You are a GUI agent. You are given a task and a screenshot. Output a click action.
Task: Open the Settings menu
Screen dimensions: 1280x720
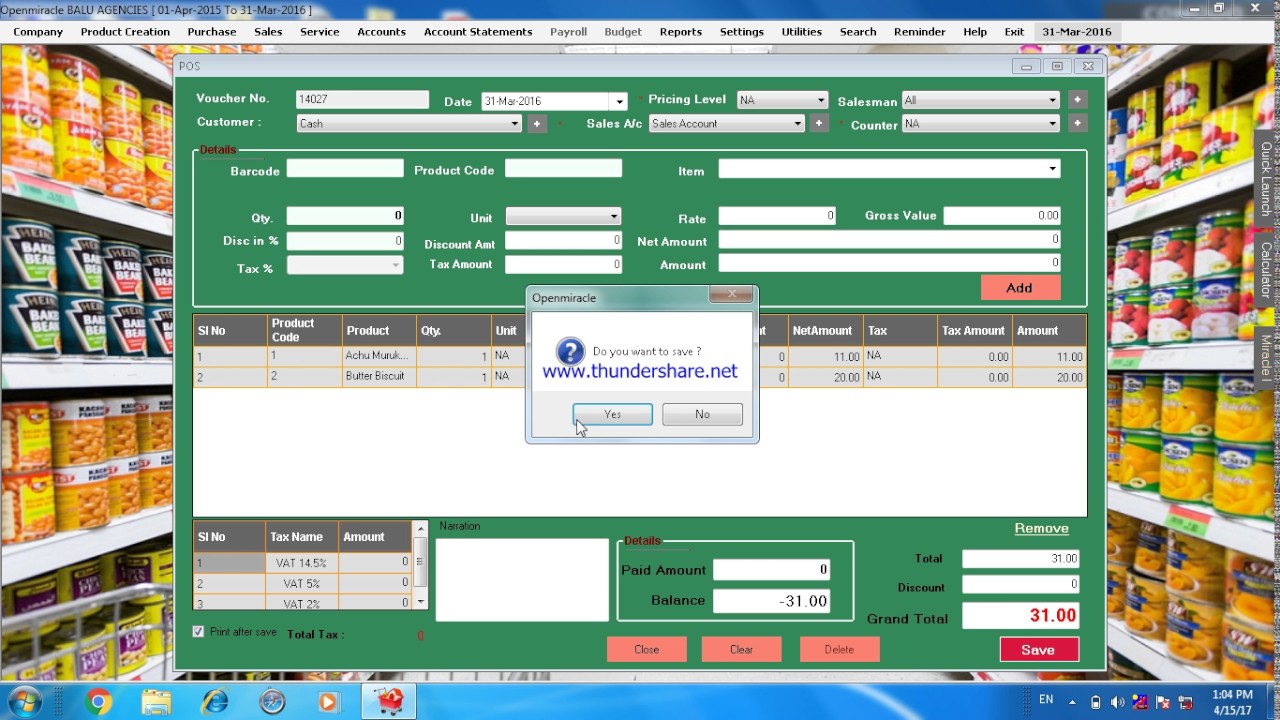tap(742, 32)
